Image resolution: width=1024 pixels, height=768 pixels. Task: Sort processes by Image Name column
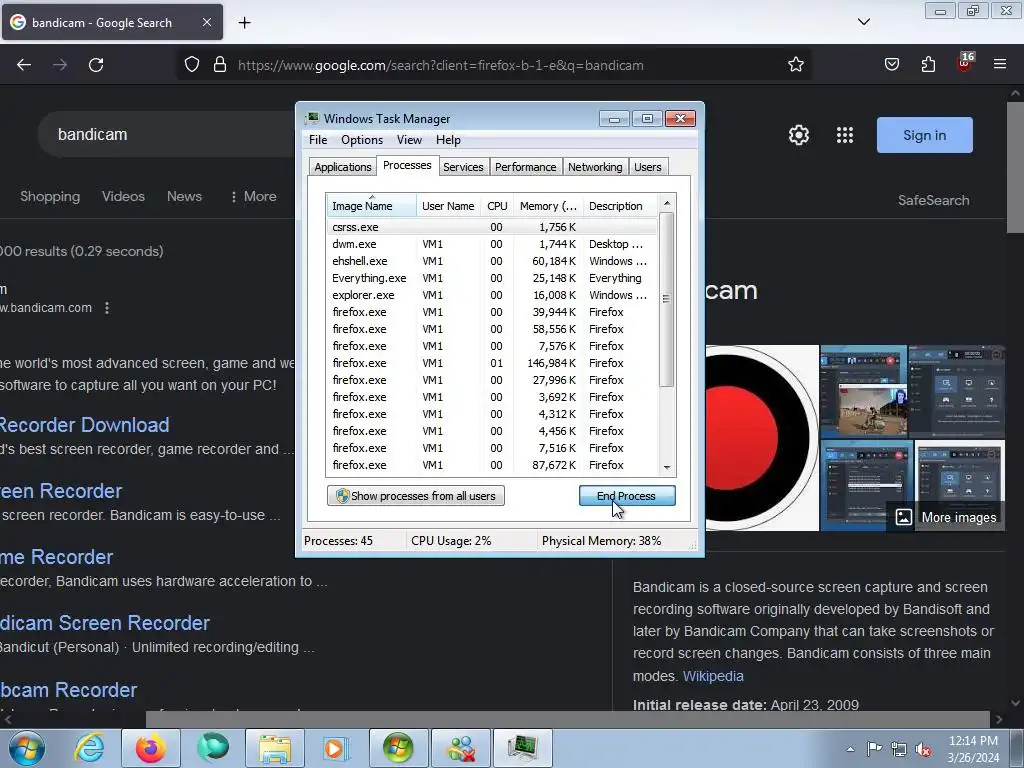click(371, 206)
